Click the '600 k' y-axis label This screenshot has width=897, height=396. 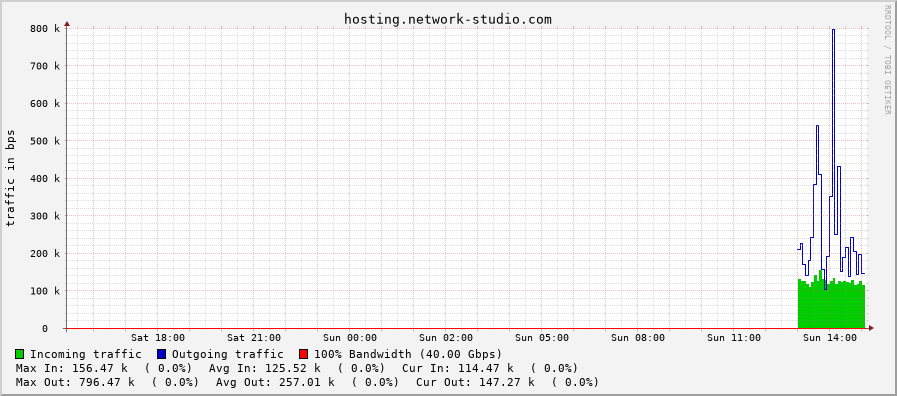[45, 104]
